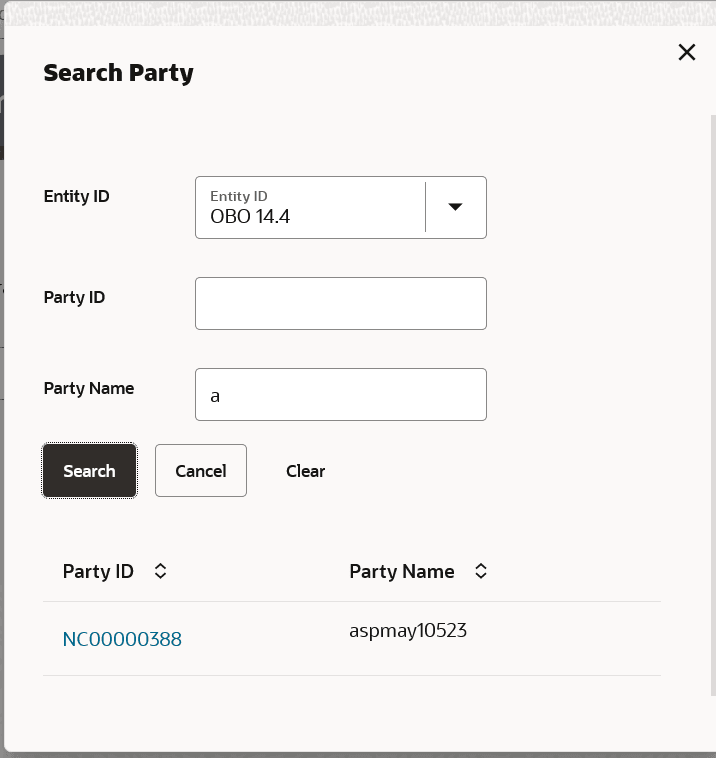The width and height of the screenshot is (716, 758).
Task: Click the Search Party dialog title
Action: (x=118, y=73)
